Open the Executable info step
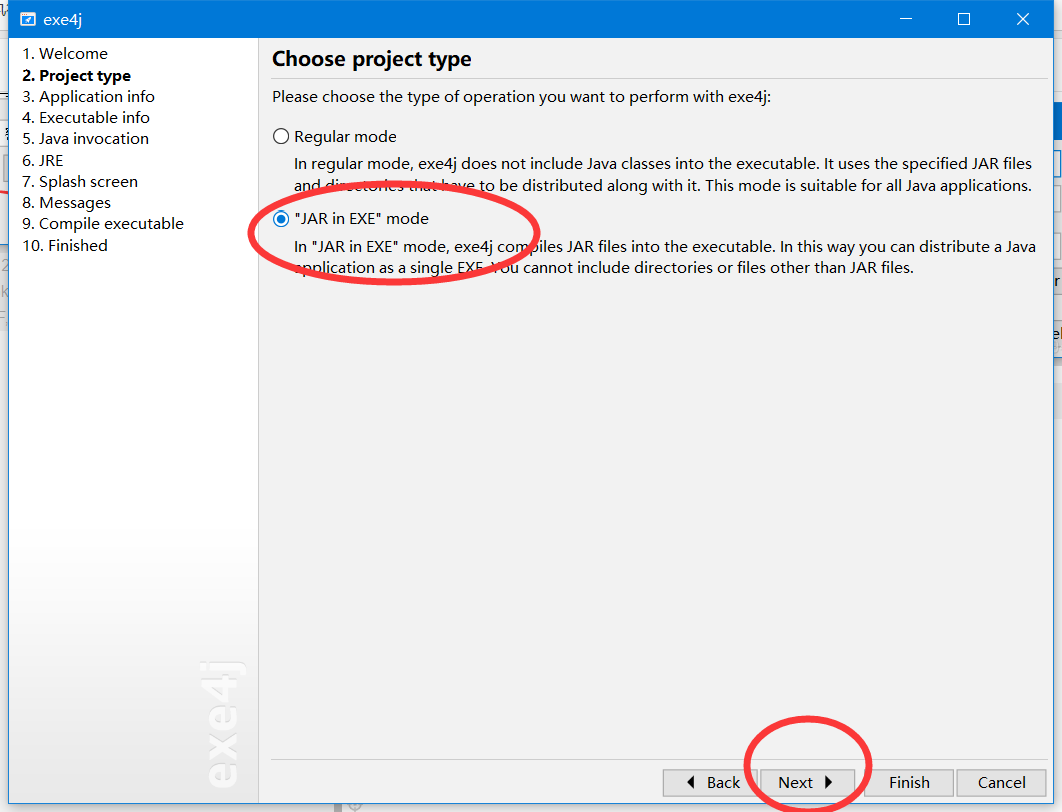The height and width of the screenshot is (812, 1062). point(86,117)
